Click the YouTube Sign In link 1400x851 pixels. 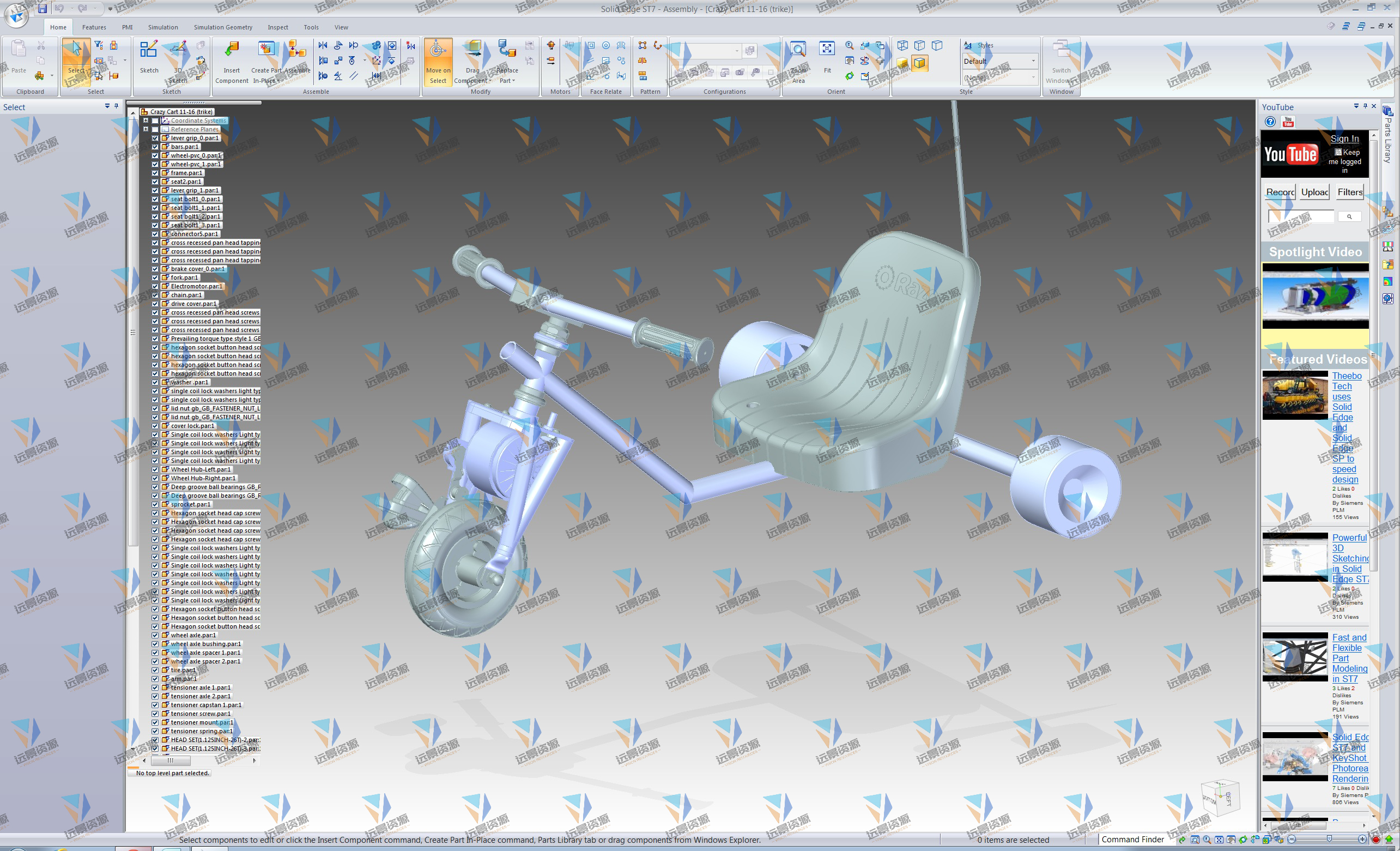[x=1344, y=138]
